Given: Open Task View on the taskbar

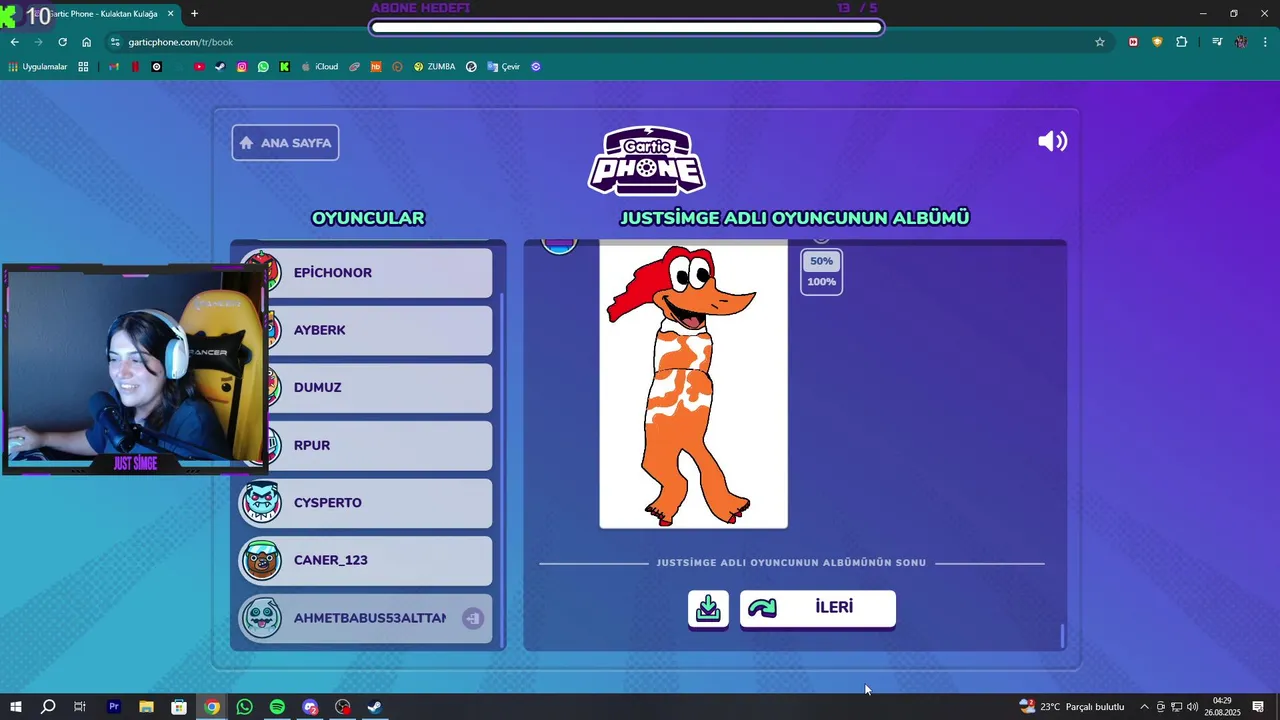Looking at the screenshot, I should tap(80, 707).
